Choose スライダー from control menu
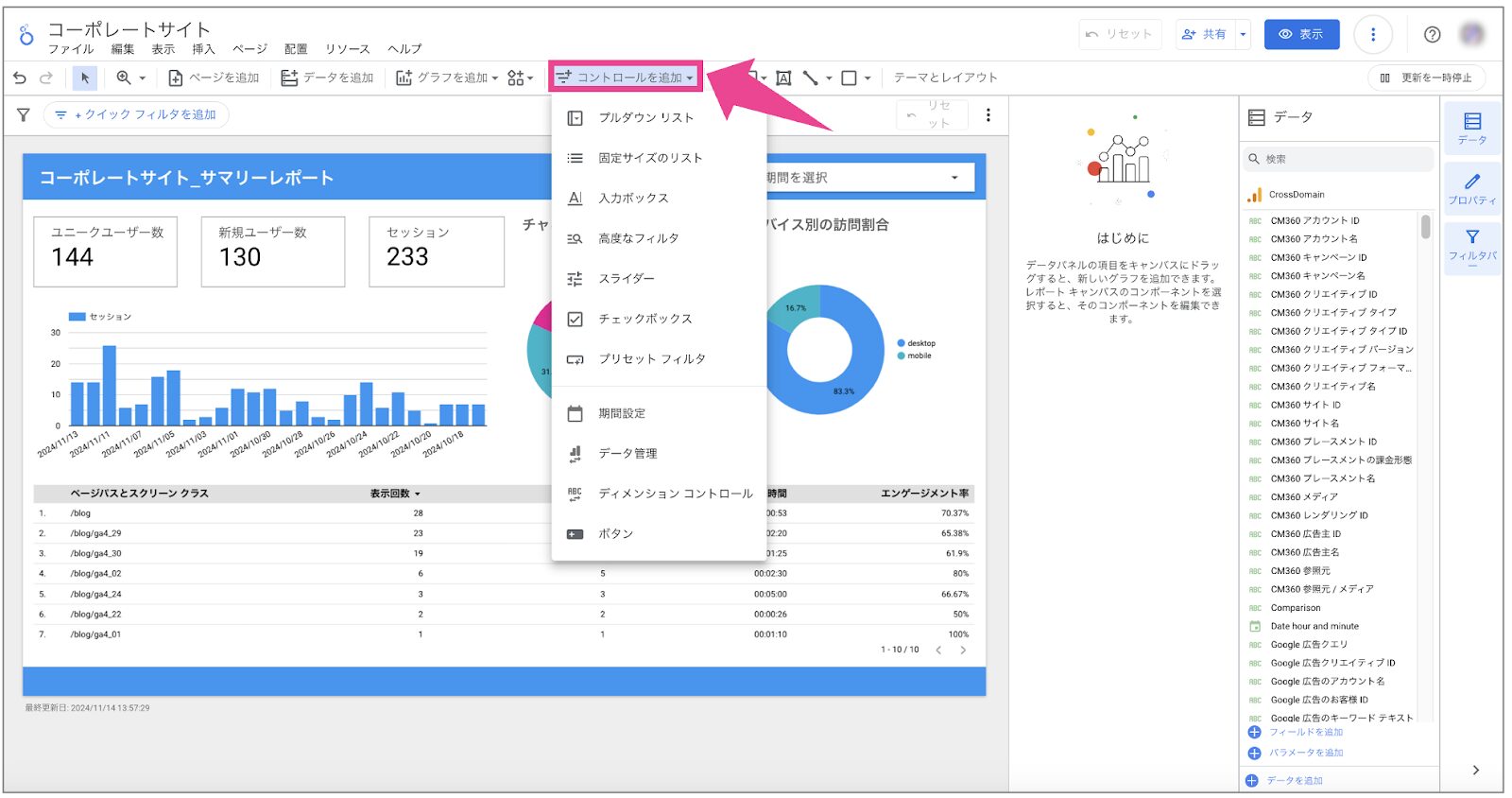1512x798 pixels. 659,279
